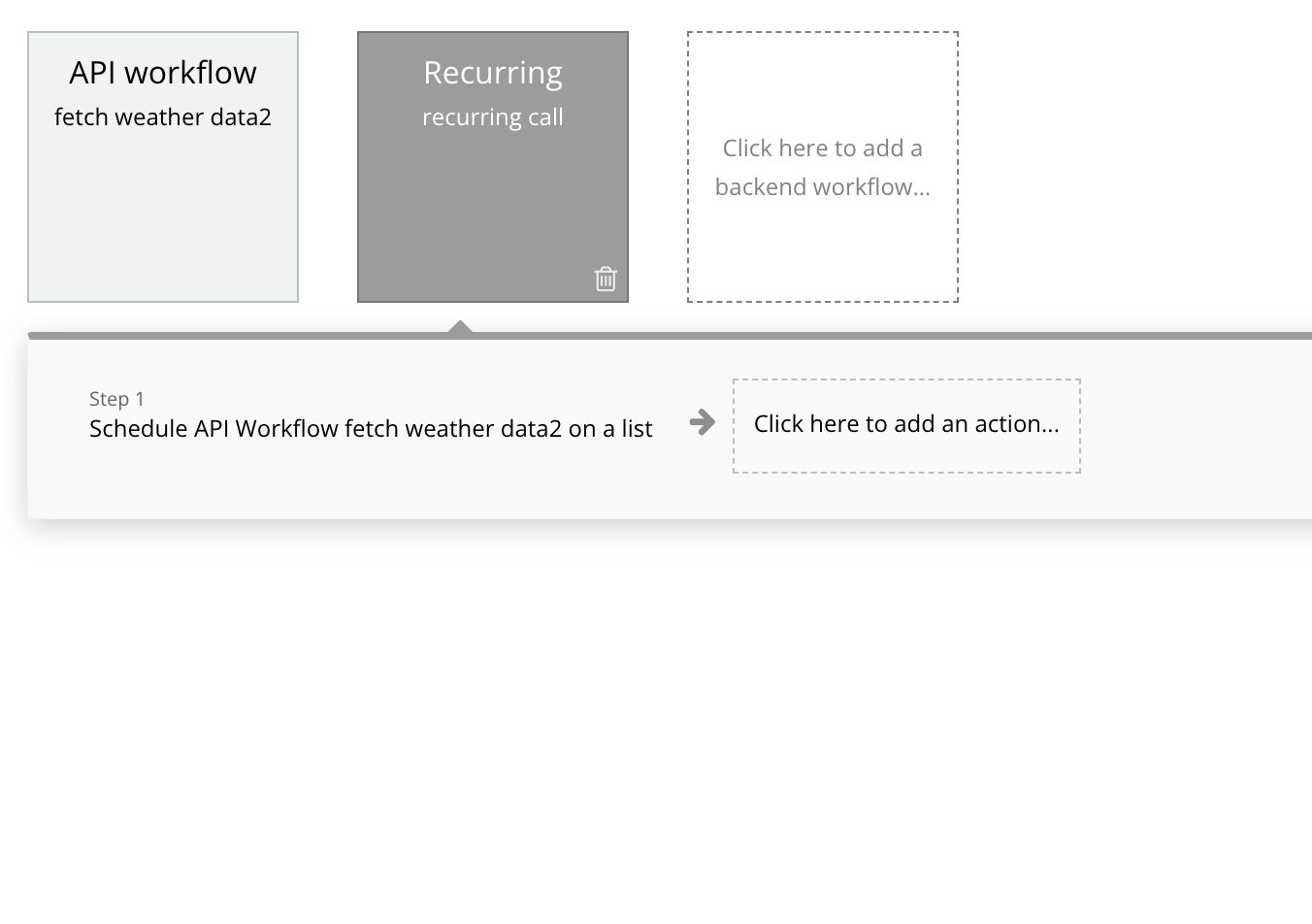
Task: Click here to add an action
Action: 906,425
